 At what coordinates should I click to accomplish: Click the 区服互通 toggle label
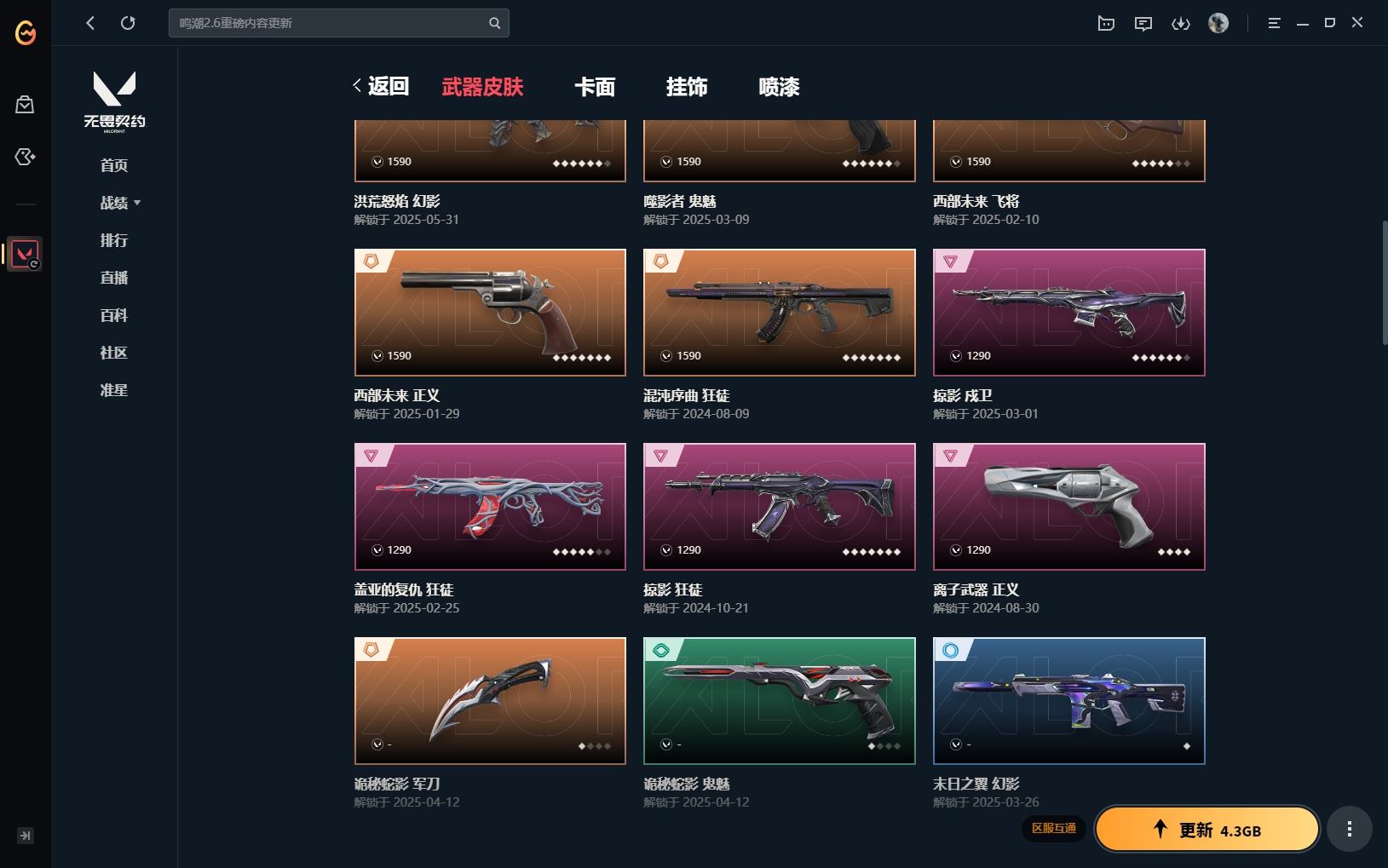click(1054, 828)
